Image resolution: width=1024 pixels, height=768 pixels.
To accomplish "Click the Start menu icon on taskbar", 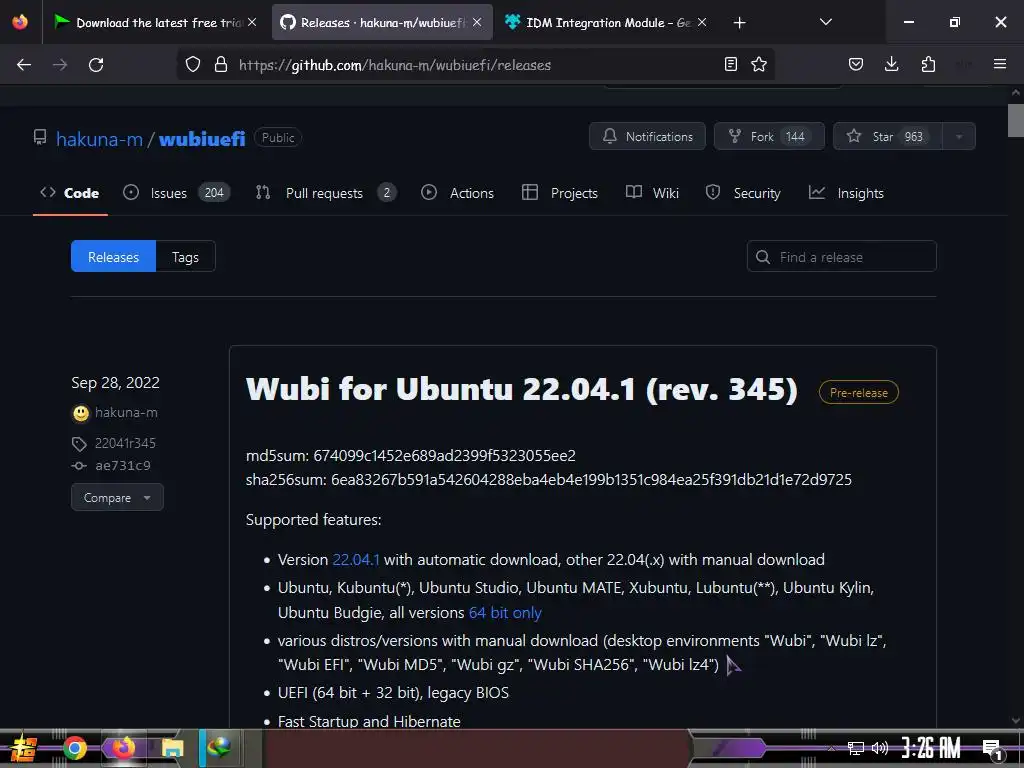I will click(x=24, y=748).
